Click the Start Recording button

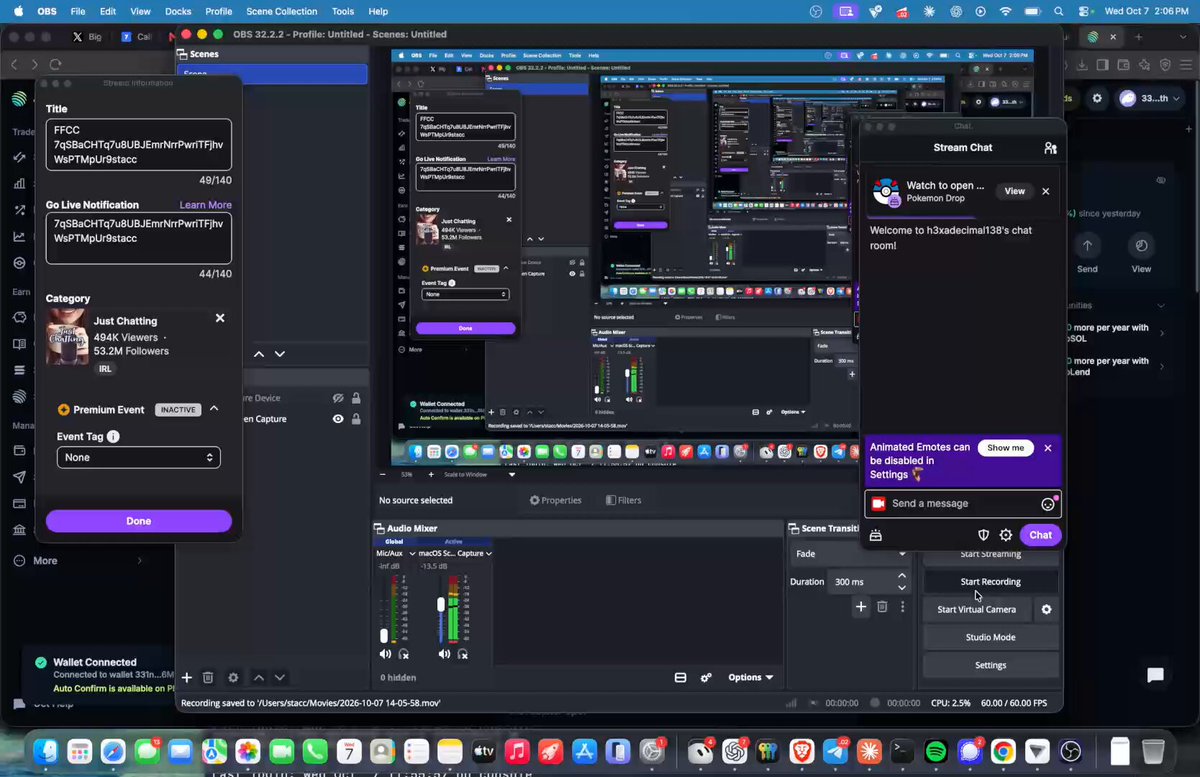point(991,582)
